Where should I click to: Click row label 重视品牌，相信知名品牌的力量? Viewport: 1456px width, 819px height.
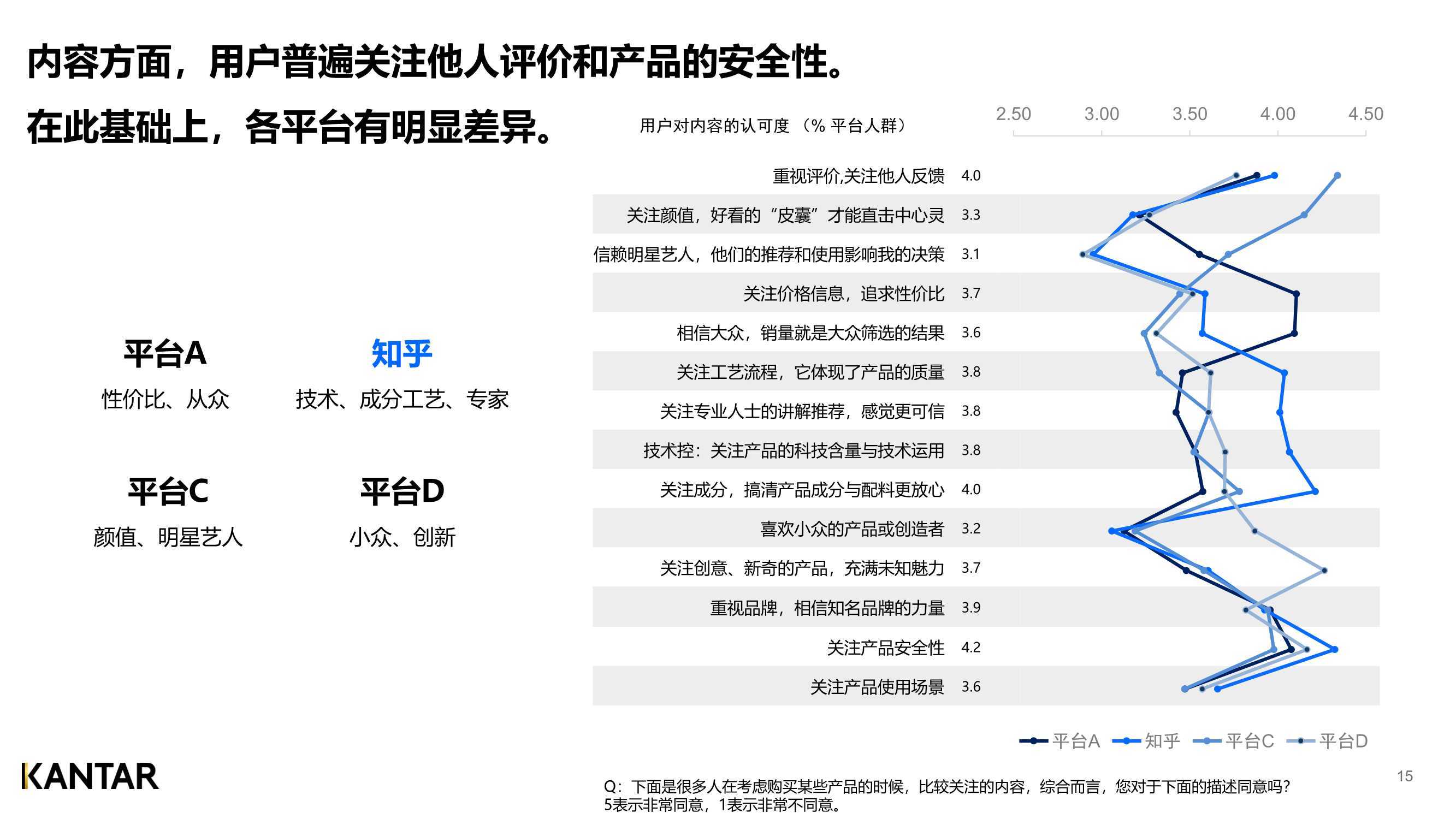pyautogui.click(x=827, y=608)
